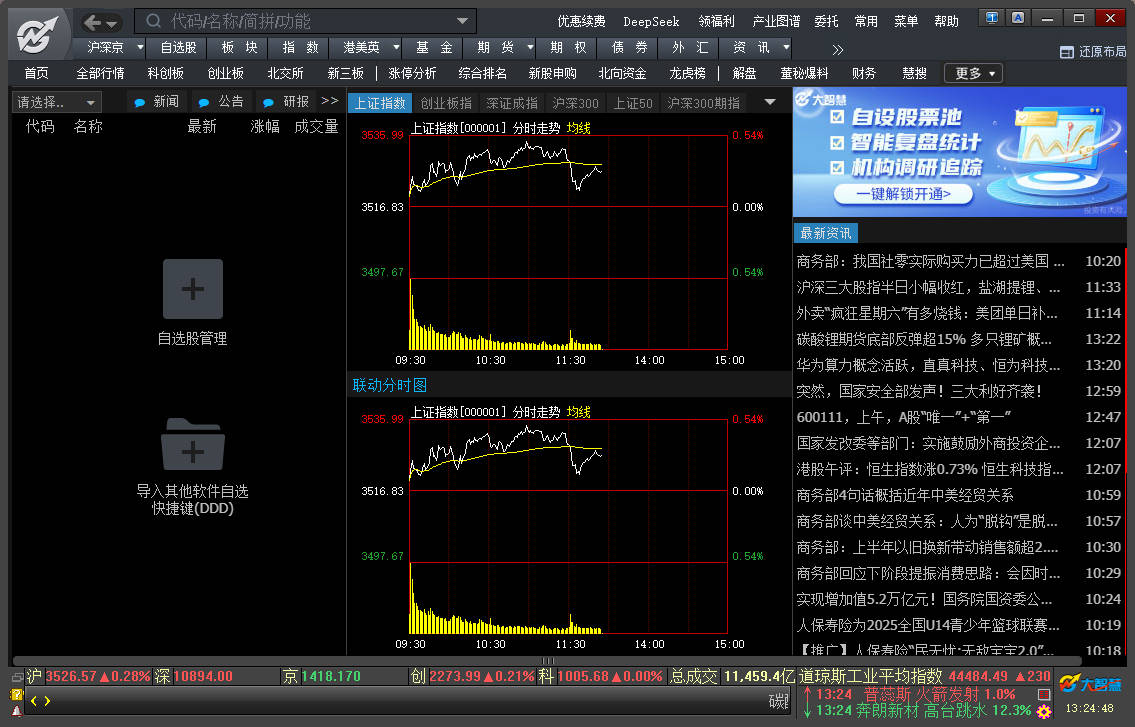Click the '>>' more tabs arrow beside 研报
1135x727 pixels.
pos(330,101)
